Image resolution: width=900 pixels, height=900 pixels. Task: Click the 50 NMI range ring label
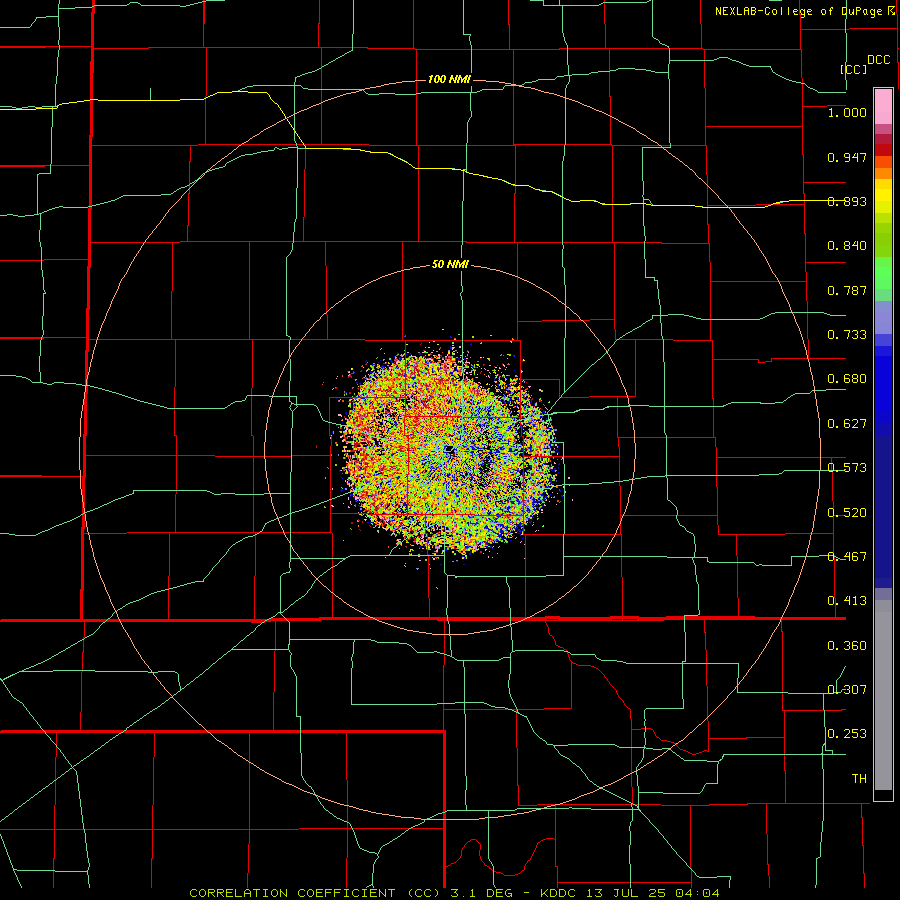tap(450, 265)
